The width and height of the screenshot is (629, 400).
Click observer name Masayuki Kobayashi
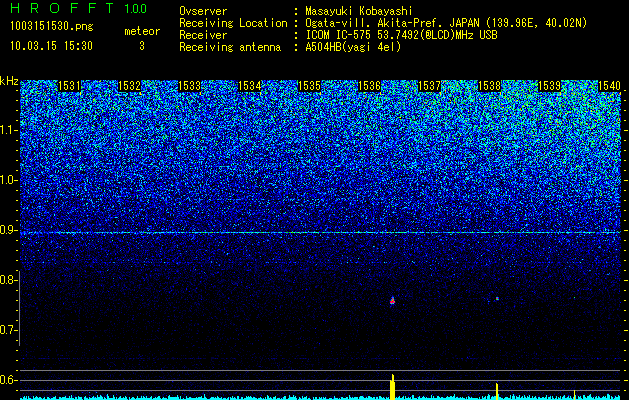pos(359,12)
